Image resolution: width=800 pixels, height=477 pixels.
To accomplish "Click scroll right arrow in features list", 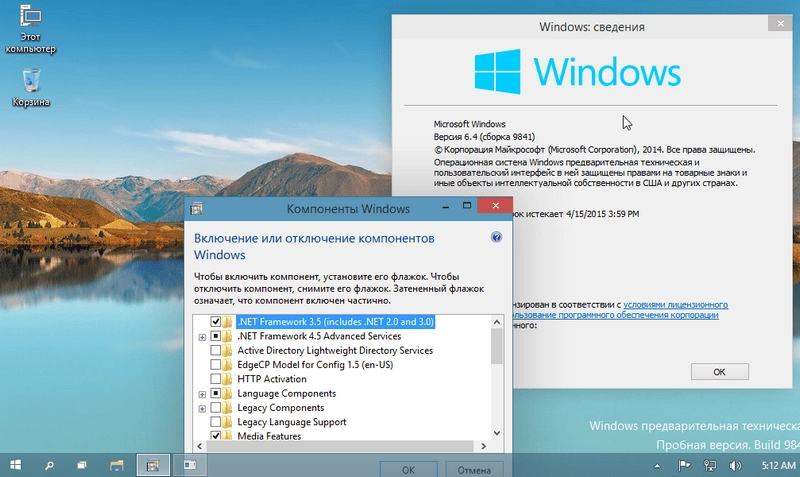I will coord(483,446).
